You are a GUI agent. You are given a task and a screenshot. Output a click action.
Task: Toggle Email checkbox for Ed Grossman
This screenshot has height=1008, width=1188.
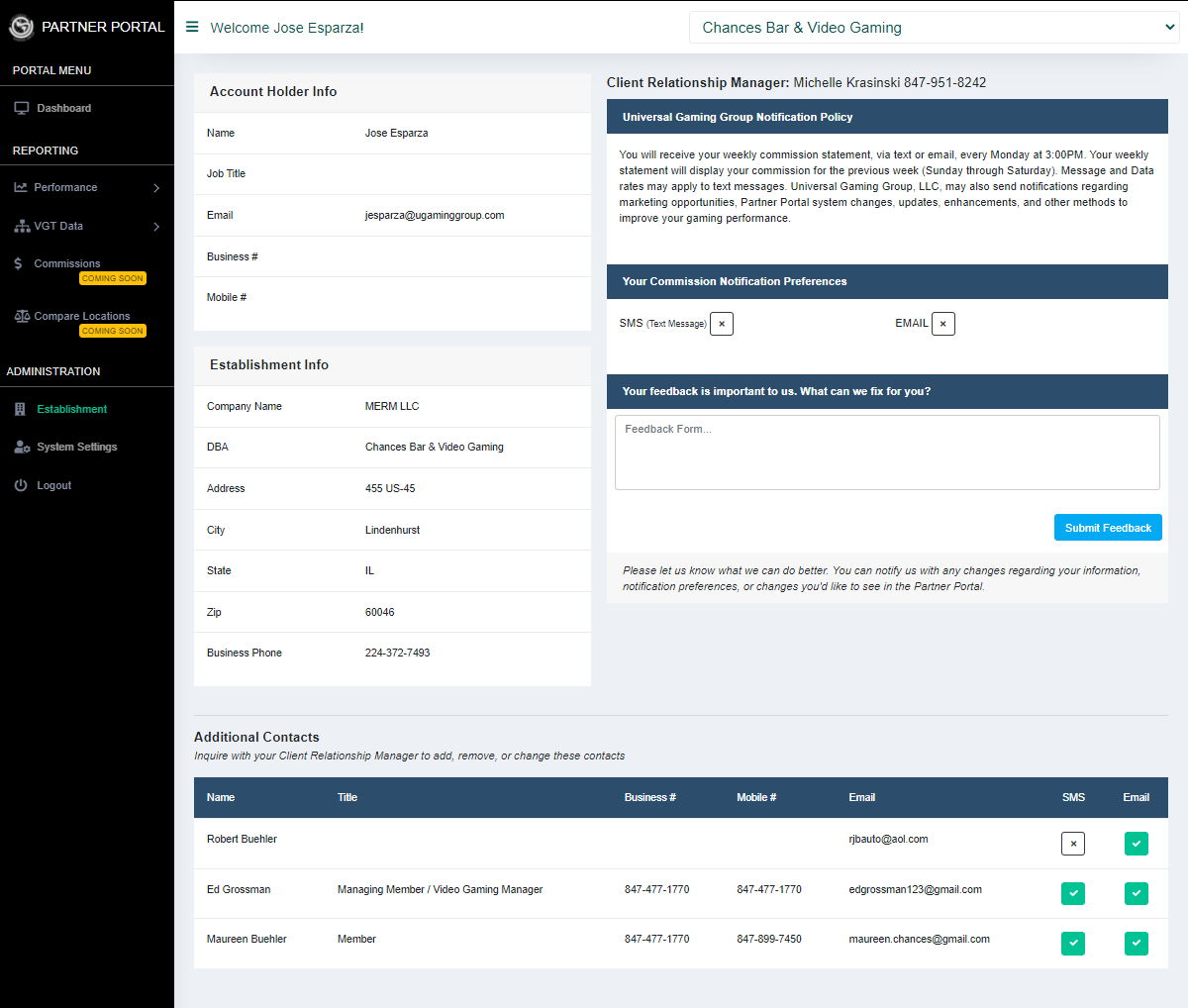tap(1137, 893)
